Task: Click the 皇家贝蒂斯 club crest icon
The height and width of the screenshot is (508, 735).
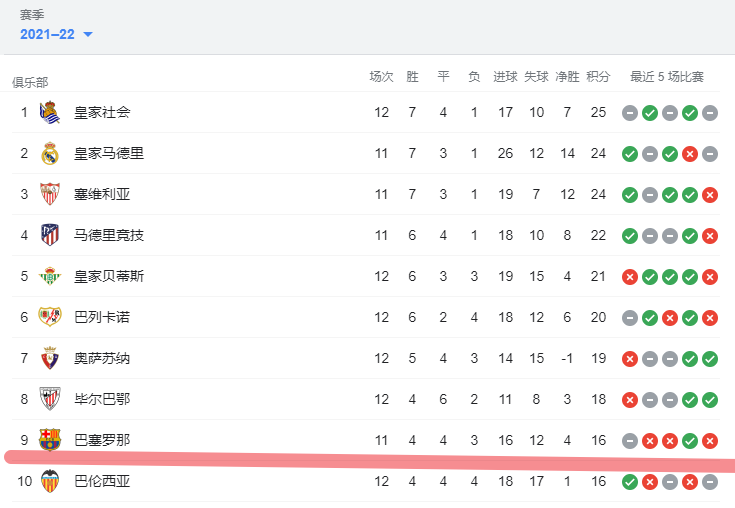Action: pos(50,276)
